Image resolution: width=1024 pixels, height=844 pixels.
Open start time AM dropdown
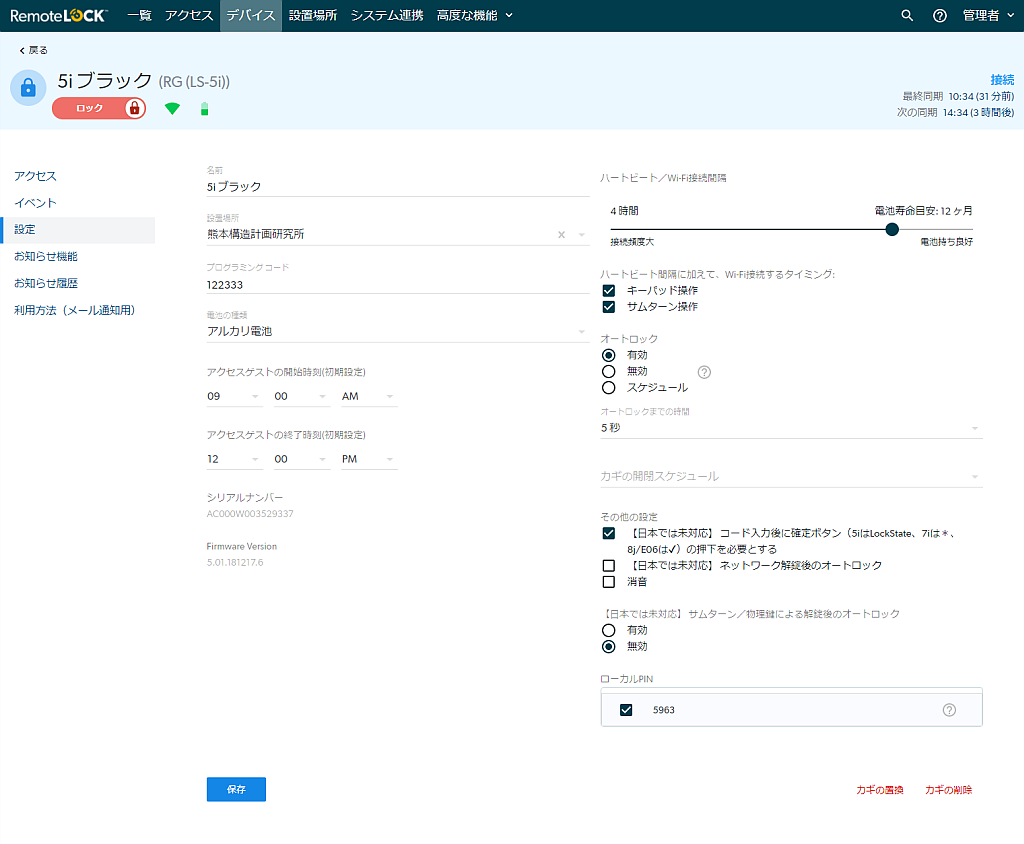tap(369, 397)
